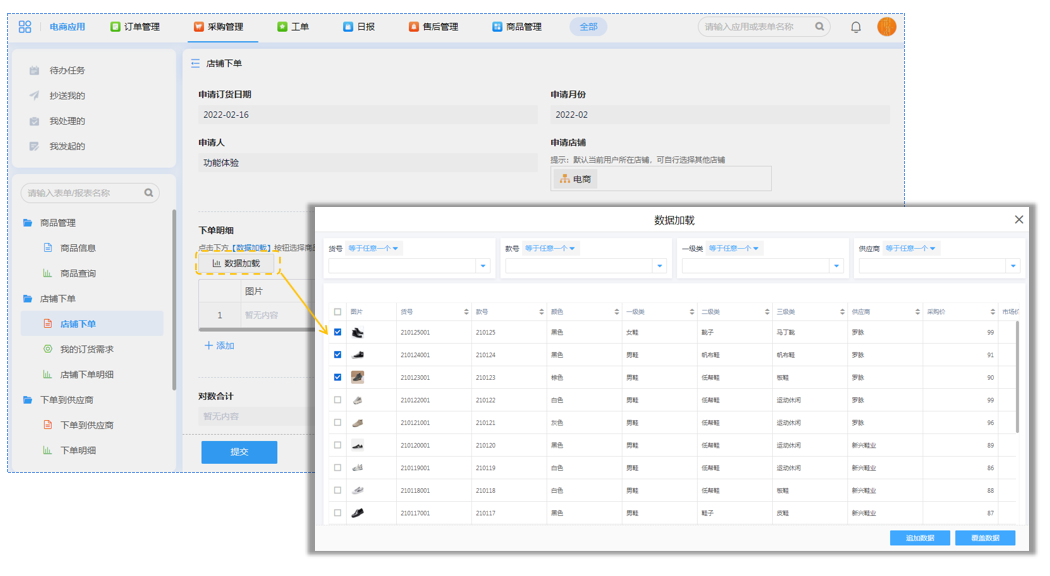The image size is (1050, 576).
Task: Uncheck the row with 货号 210125001
Action: click(338, 333)
